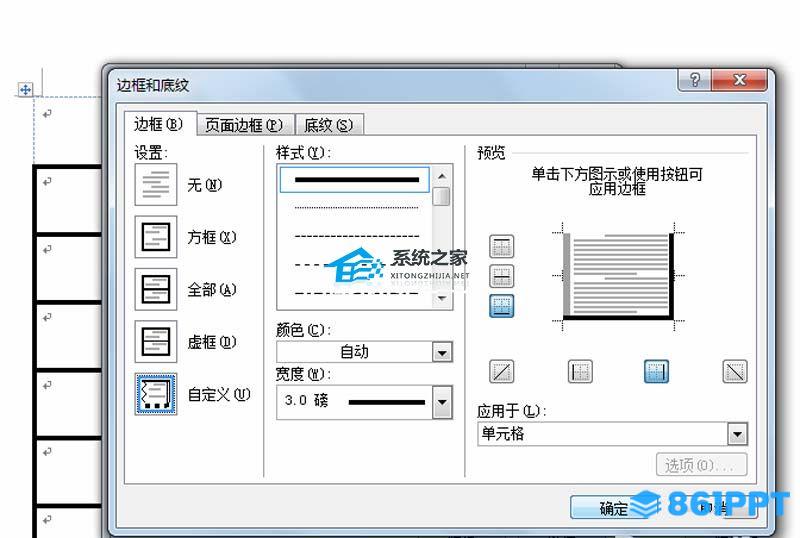Open the 应用于 apply-to dropdown
This screenshot has width=800, height=538.
click(737, 434)
